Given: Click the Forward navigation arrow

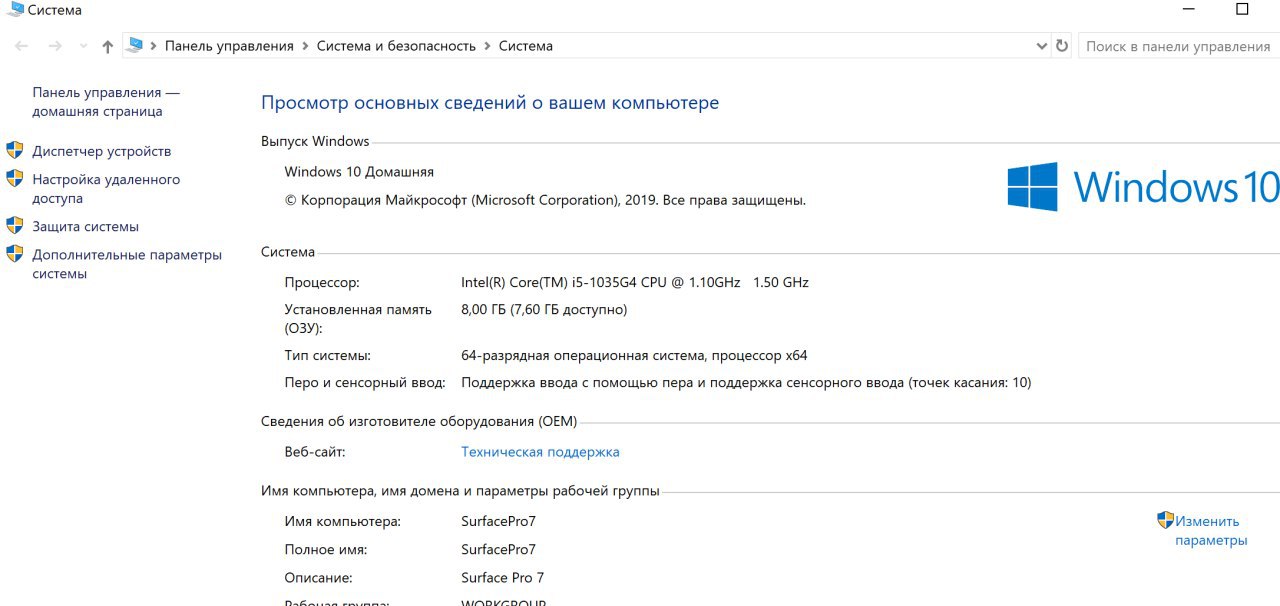Looking at the screenshot, I should (55, 46).
